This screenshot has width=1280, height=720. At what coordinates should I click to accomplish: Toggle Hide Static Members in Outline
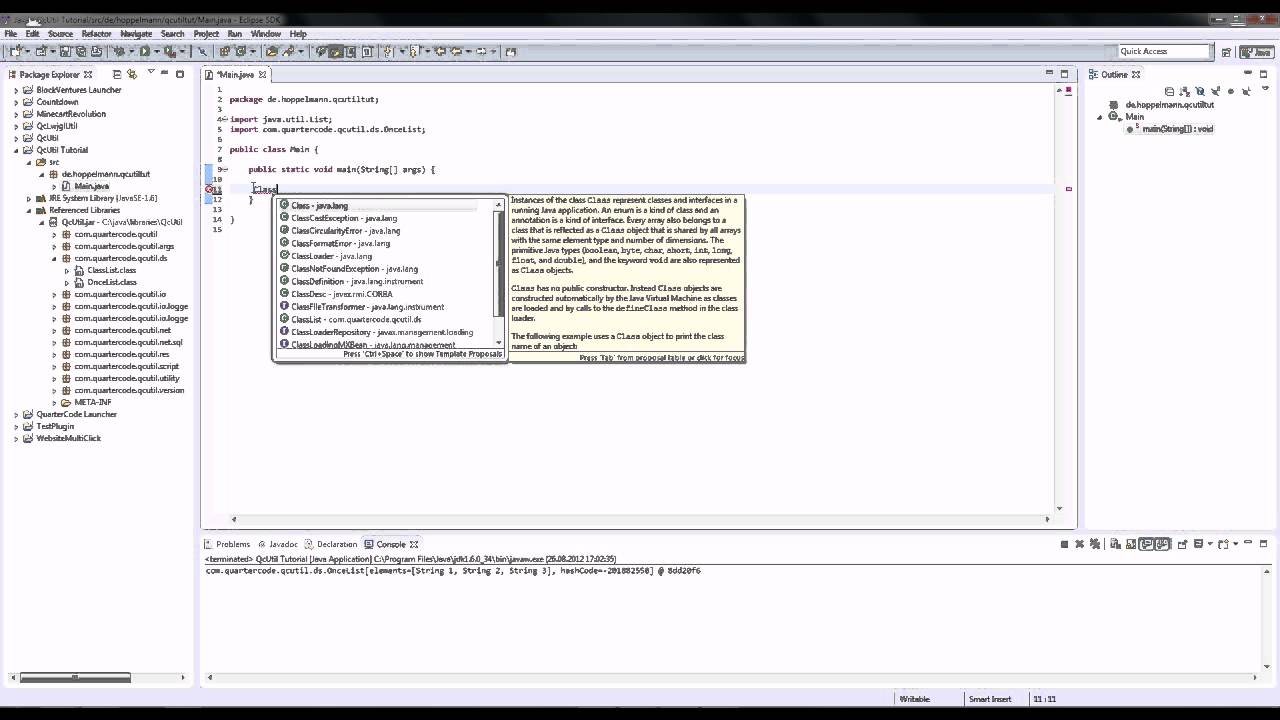1216,91
